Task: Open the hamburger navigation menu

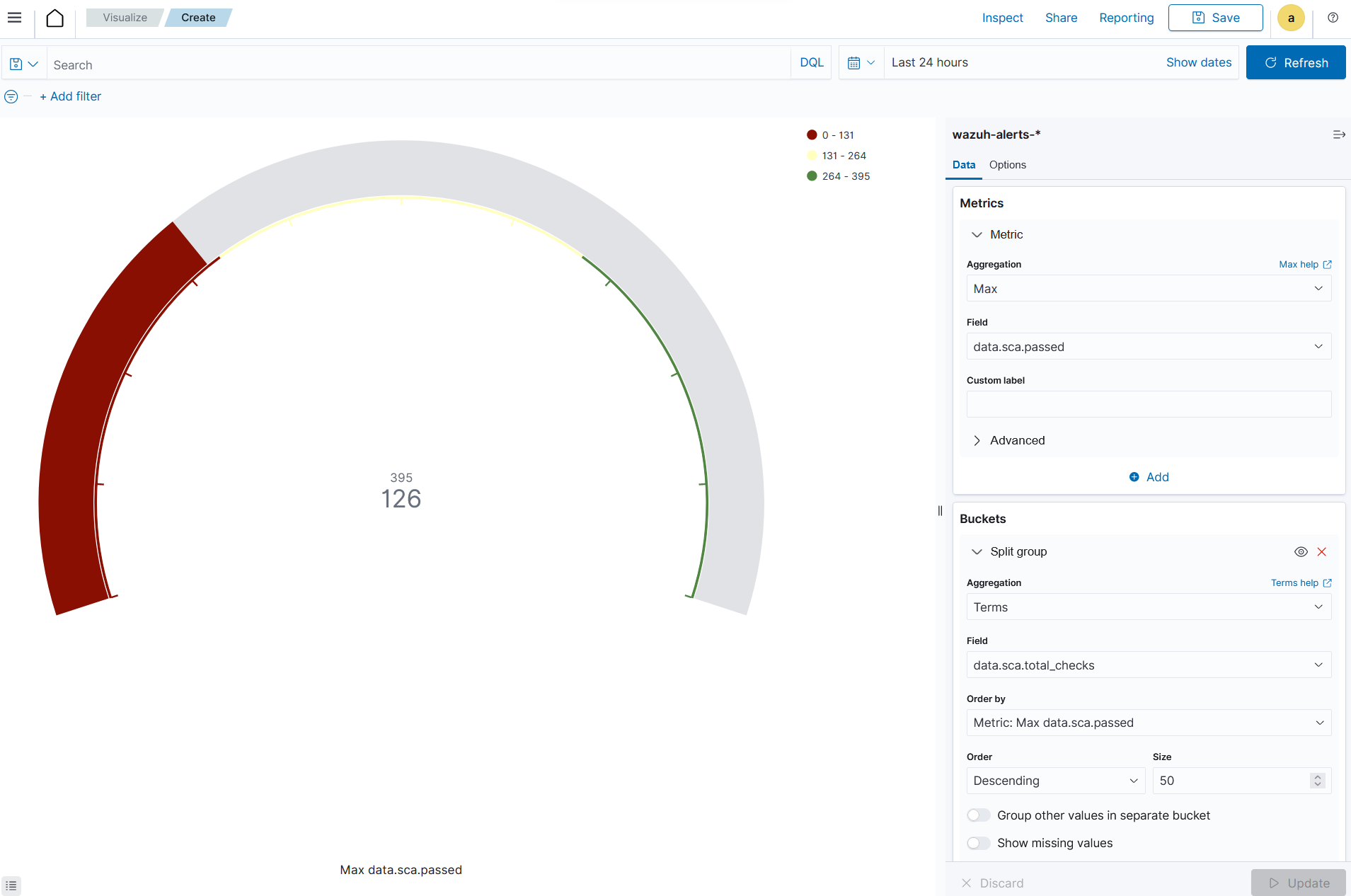Action: [14, 18]
